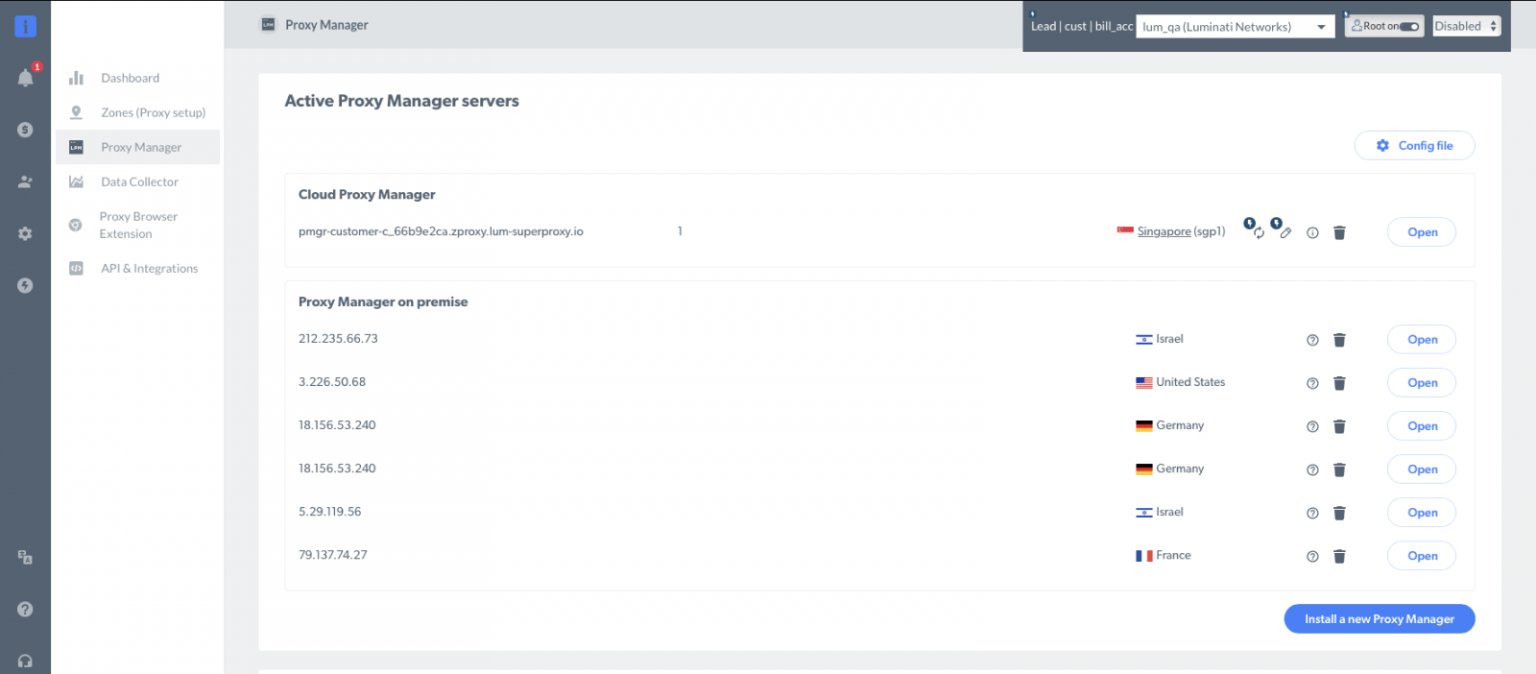This screenshot has width=1536, height=674.
Task: Open the settings gear in left sidebar
Action: (x=25, y=233)
